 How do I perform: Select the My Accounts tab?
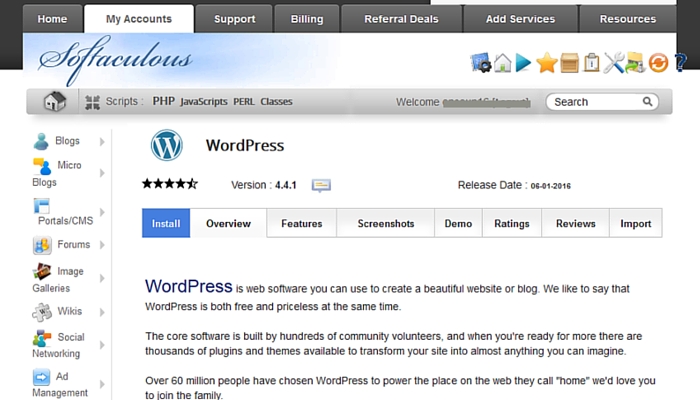pyautogui.click(x=139, y=19)
